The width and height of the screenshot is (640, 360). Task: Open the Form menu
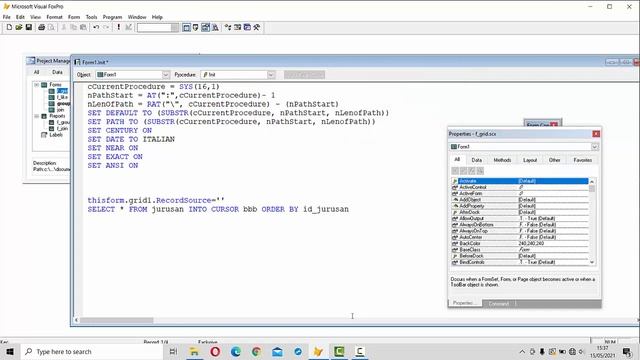(x=74, y=17)
